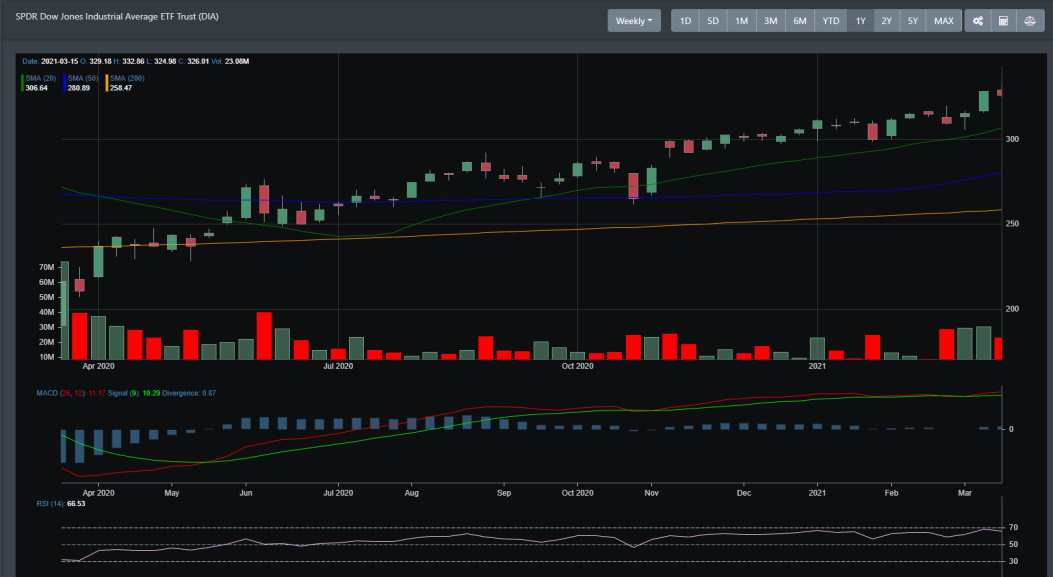Choose the YTD range button
The image size is (1053, 577).
click(831, 21)
